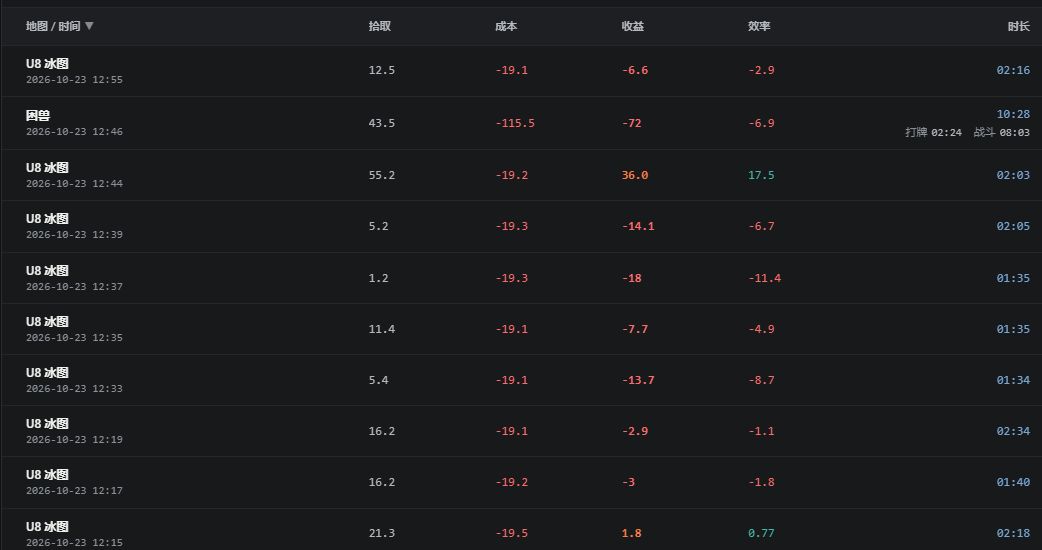Click timestamp 2026-10-23 12:46
The width and height of the screenshot is (1042, 550).
(74, 132)
